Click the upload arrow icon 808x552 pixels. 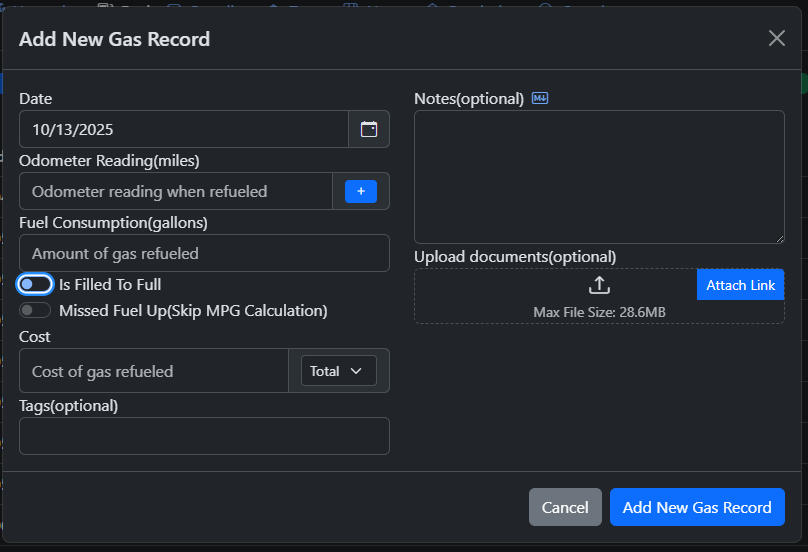tap(599, 285)
